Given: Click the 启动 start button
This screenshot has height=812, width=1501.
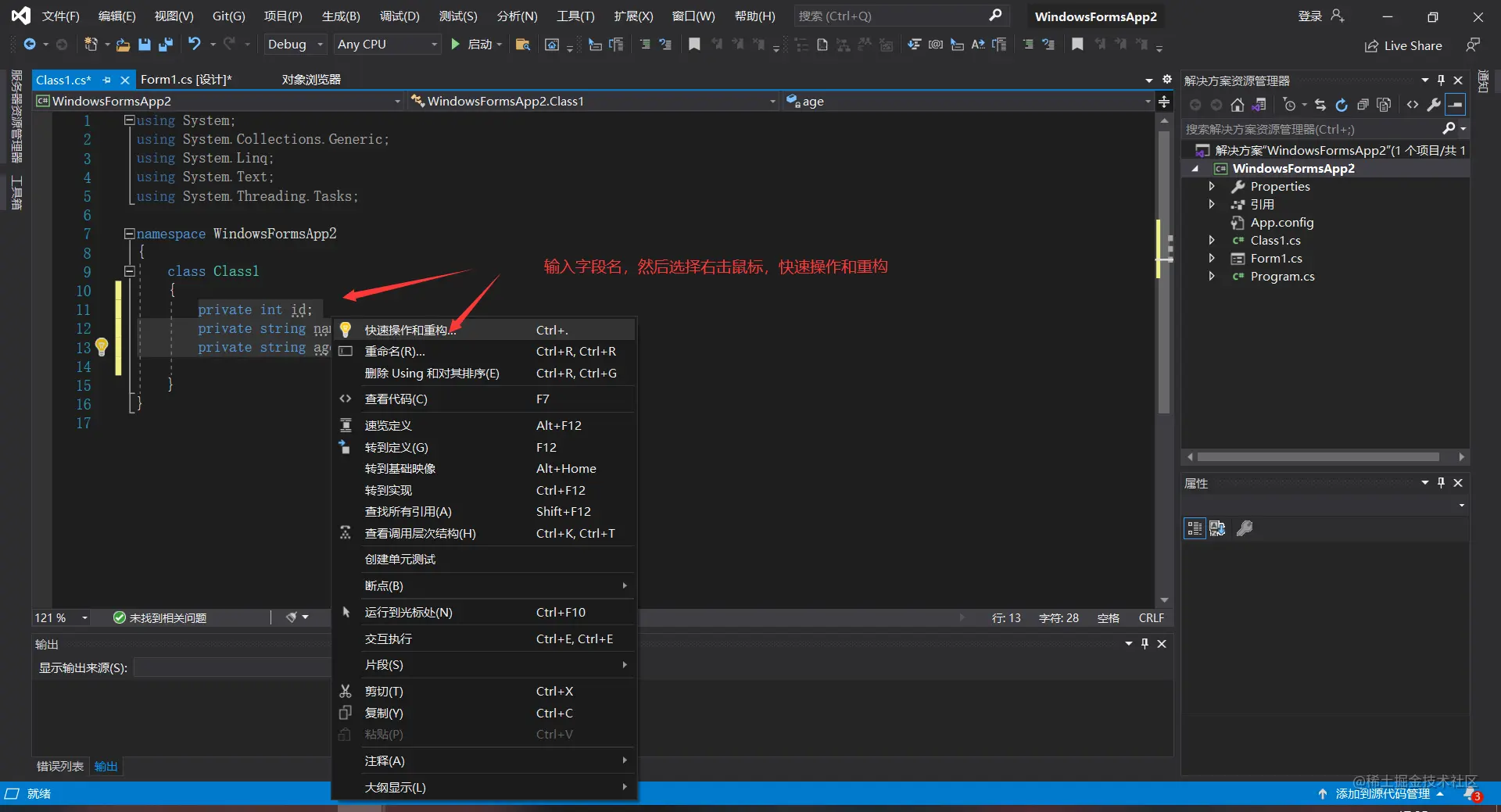Looking at the screenshot, I should pyautogui.click(x=472, y=45).
